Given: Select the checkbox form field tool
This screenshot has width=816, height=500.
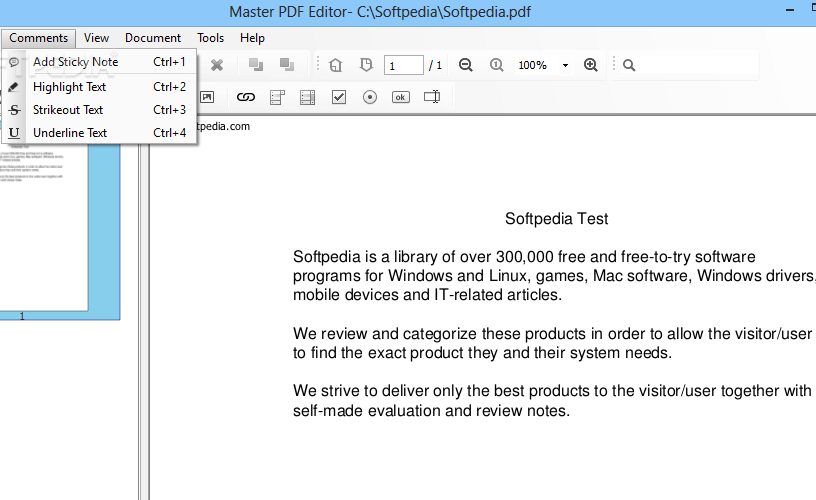Looking at the screenshot, I should point(339,97).
